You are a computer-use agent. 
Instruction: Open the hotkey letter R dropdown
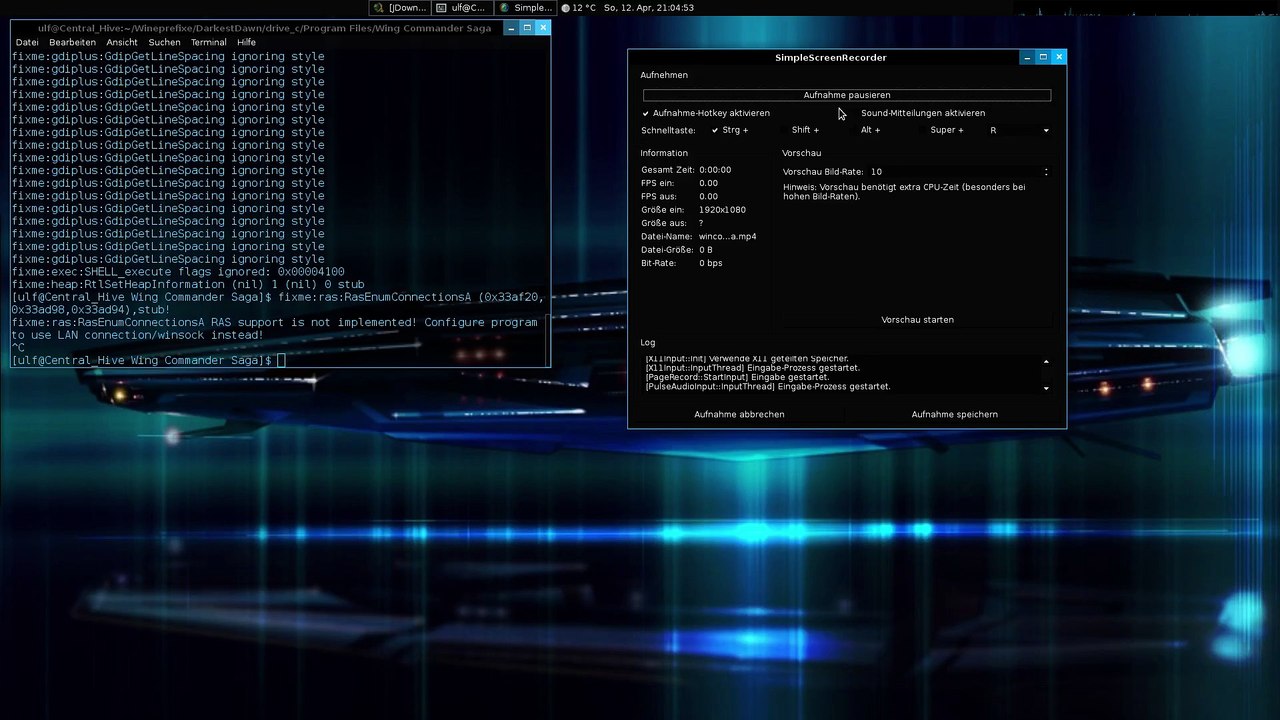click(1019, 130)
